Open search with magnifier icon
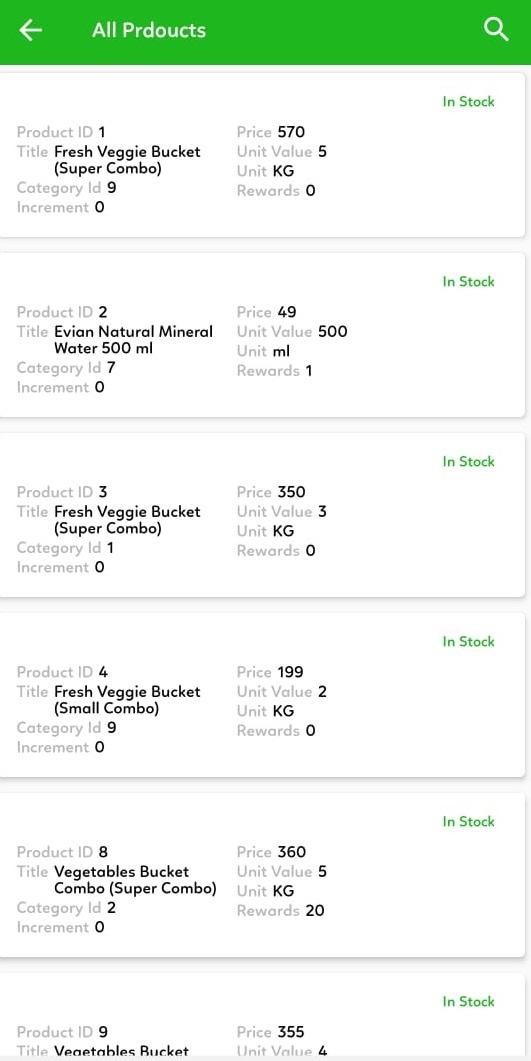Image resolution: width=531 pixels, height=1061 pixels. point(496,30)
